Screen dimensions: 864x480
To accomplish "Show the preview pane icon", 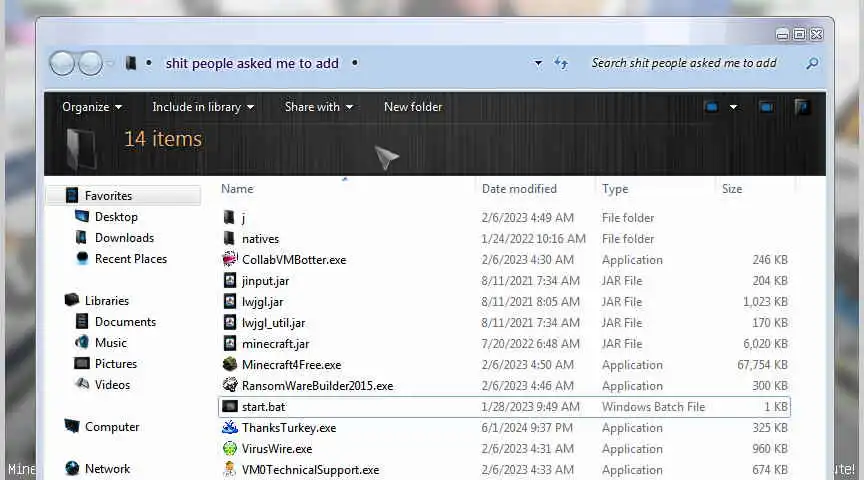I will point(766,107).
